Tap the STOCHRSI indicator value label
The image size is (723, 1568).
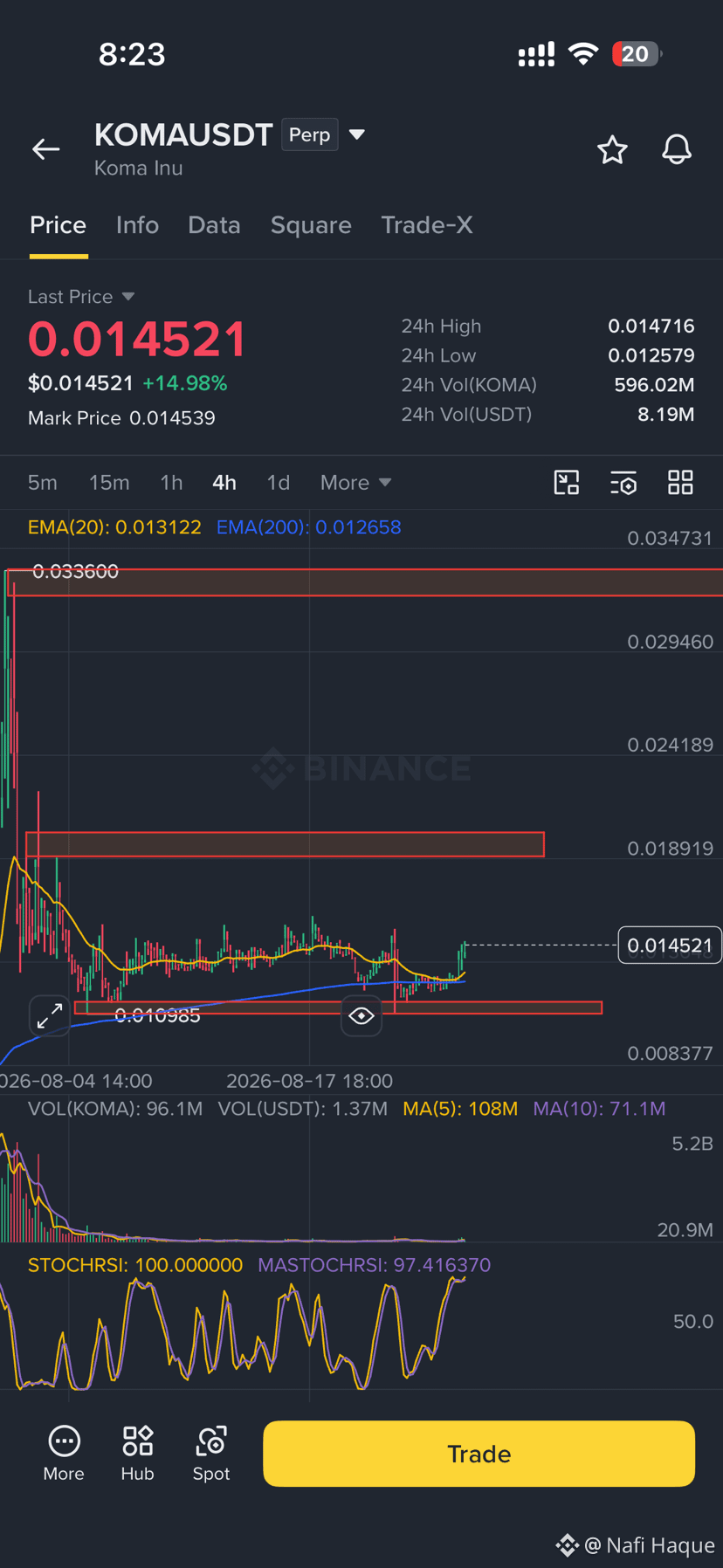tap(135, 1265)
